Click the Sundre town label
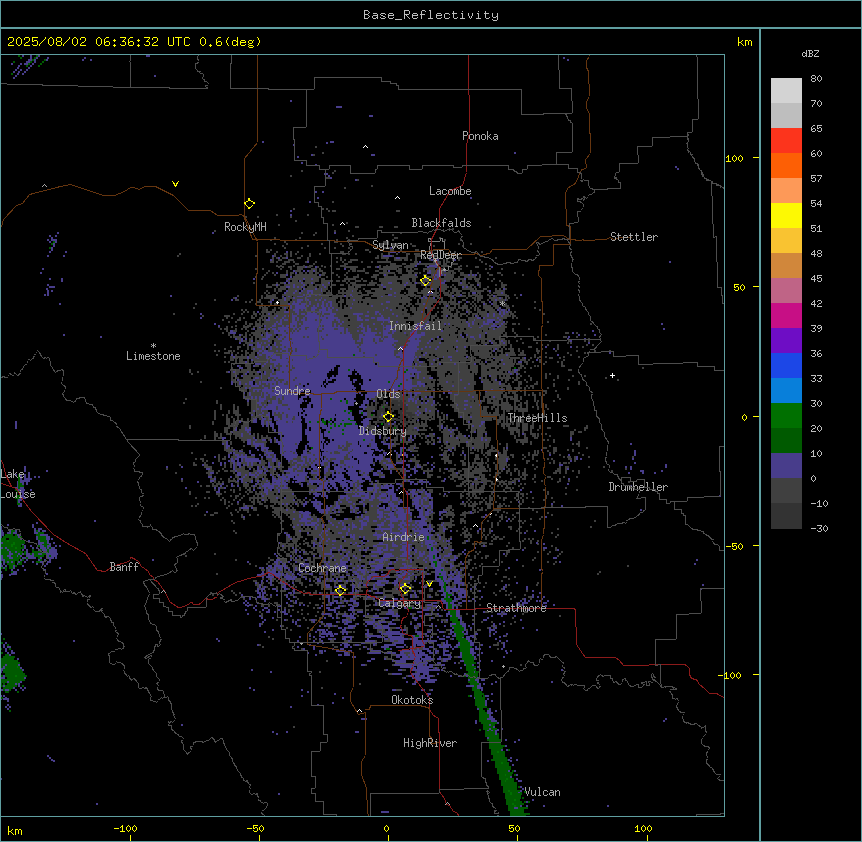862x842 pixels. [292, 391]
